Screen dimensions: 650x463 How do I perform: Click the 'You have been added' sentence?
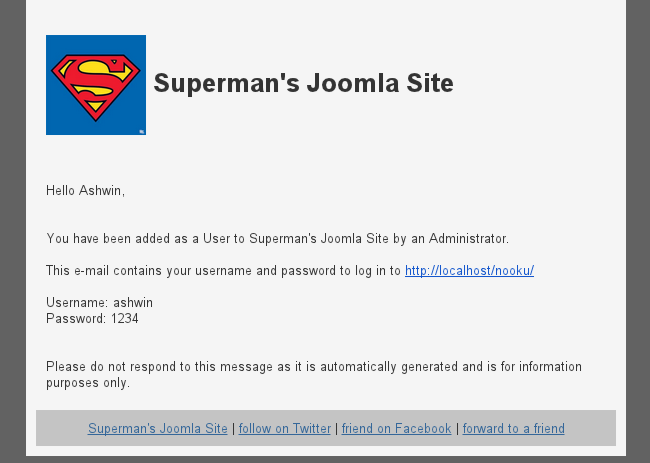coord(277,239)
